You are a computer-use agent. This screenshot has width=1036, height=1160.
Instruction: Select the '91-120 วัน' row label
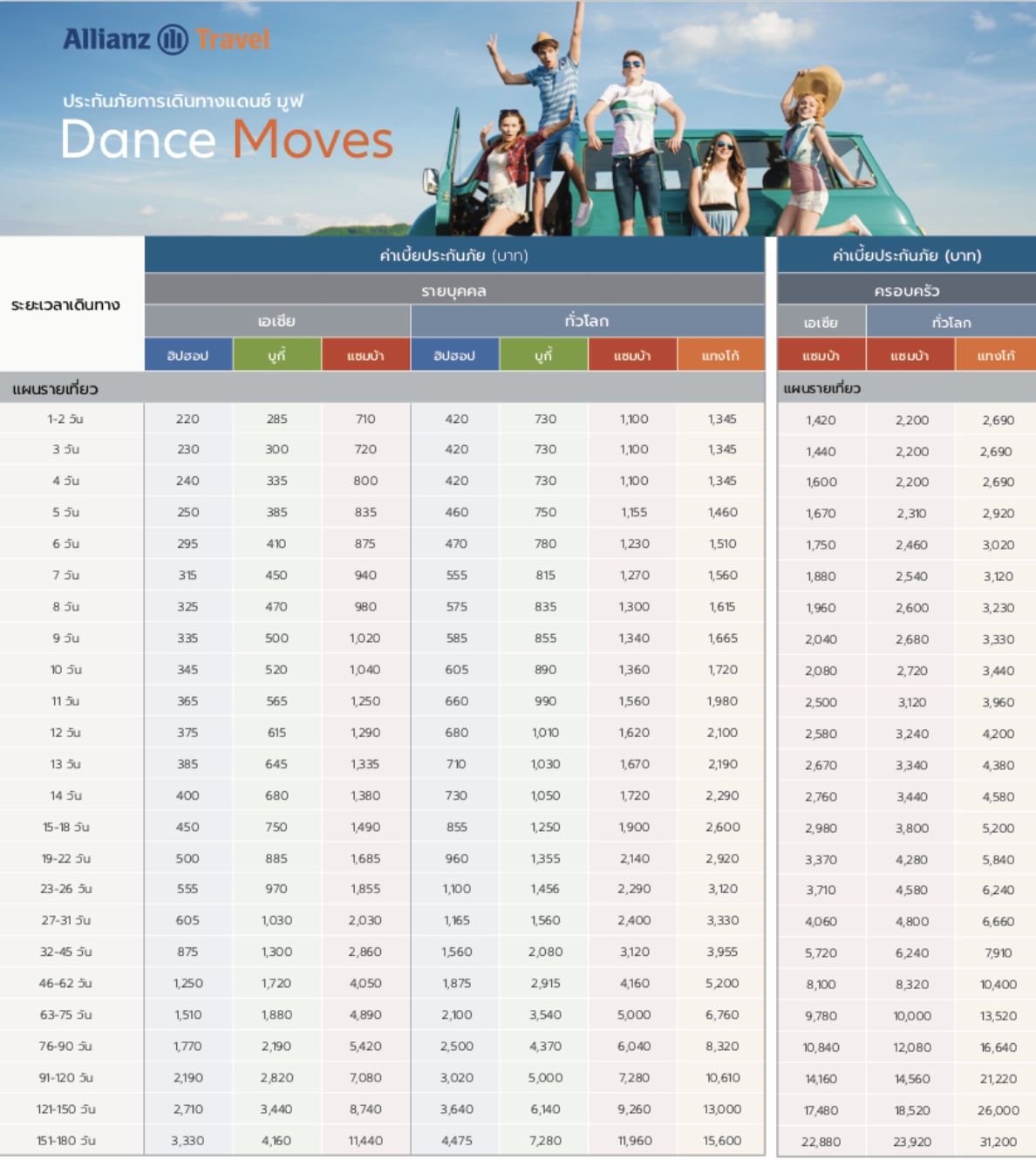coord(65,1078)
